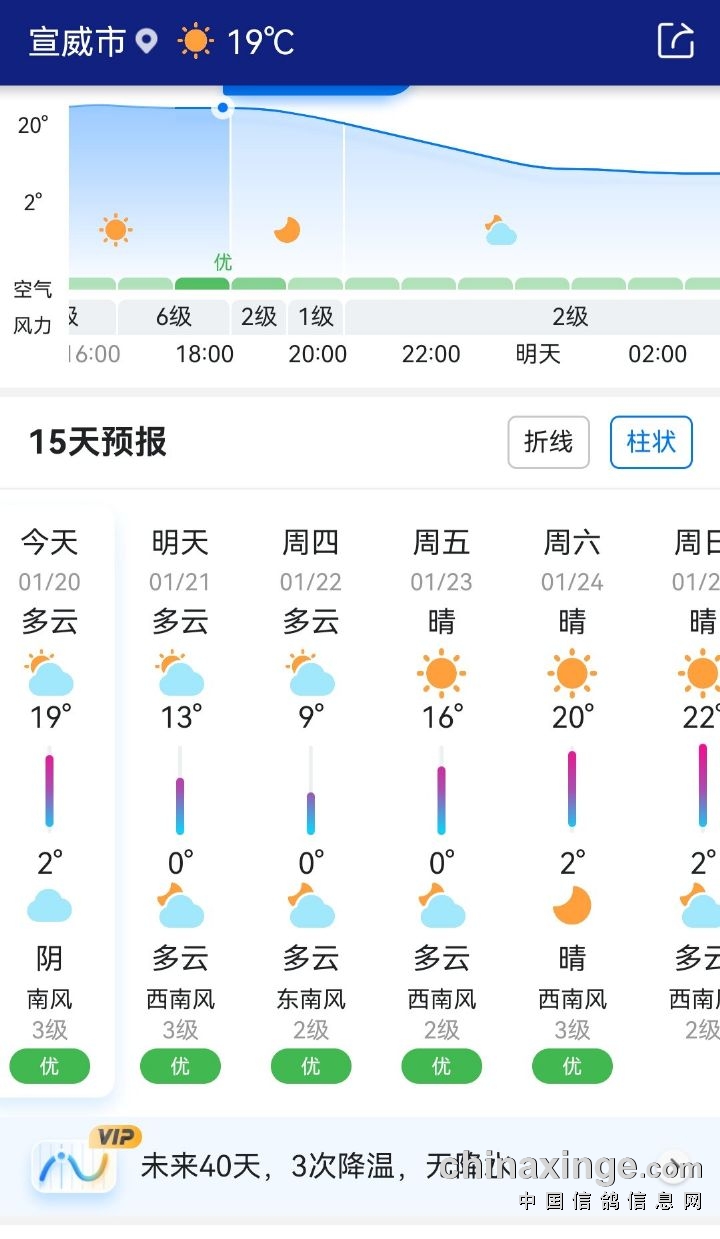
Task: Tap today's overcast night cloud icon
Action: (x=49, y=906)
